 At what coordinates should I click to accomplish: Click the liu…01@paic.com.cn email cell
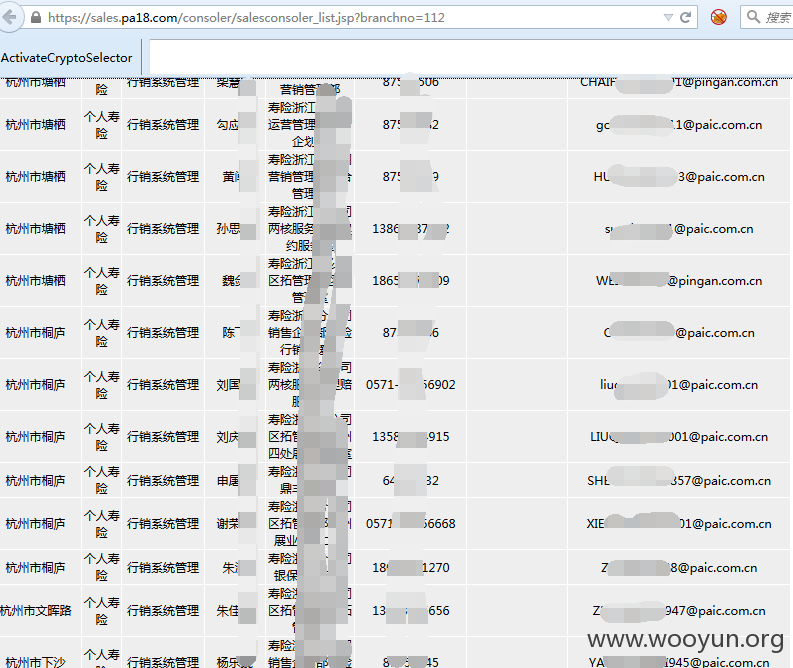(679, 384)
